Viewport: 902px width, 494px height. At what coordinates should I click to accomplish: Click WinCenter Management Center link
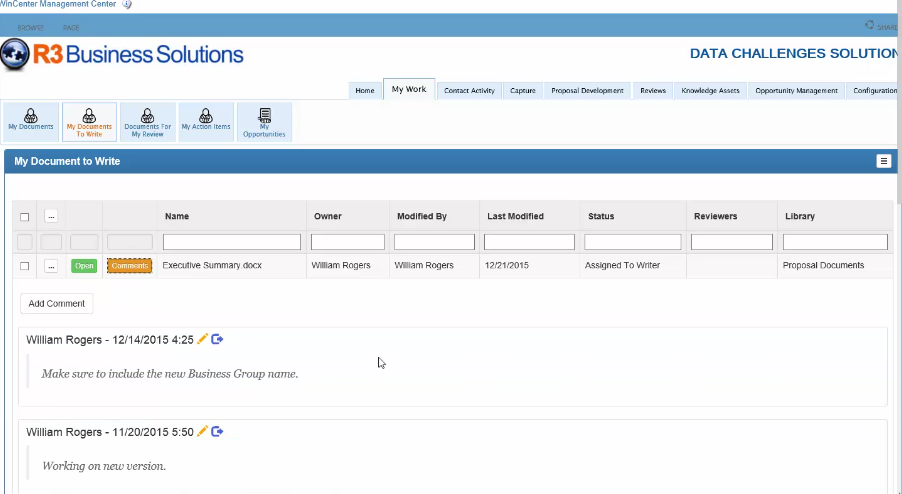[x=58, y=4]
